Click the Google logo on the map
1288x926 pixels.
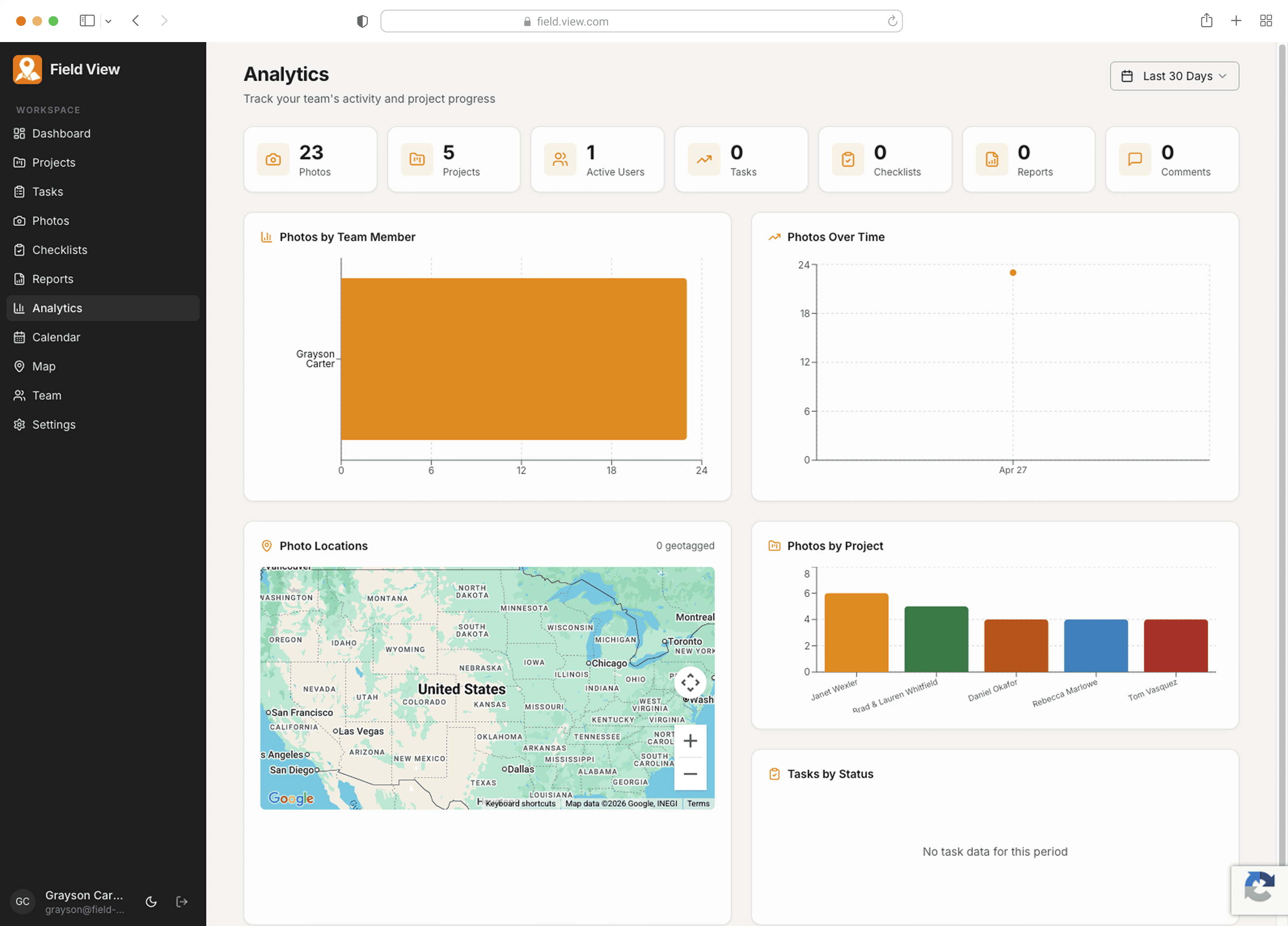click(x=291, y=798)
